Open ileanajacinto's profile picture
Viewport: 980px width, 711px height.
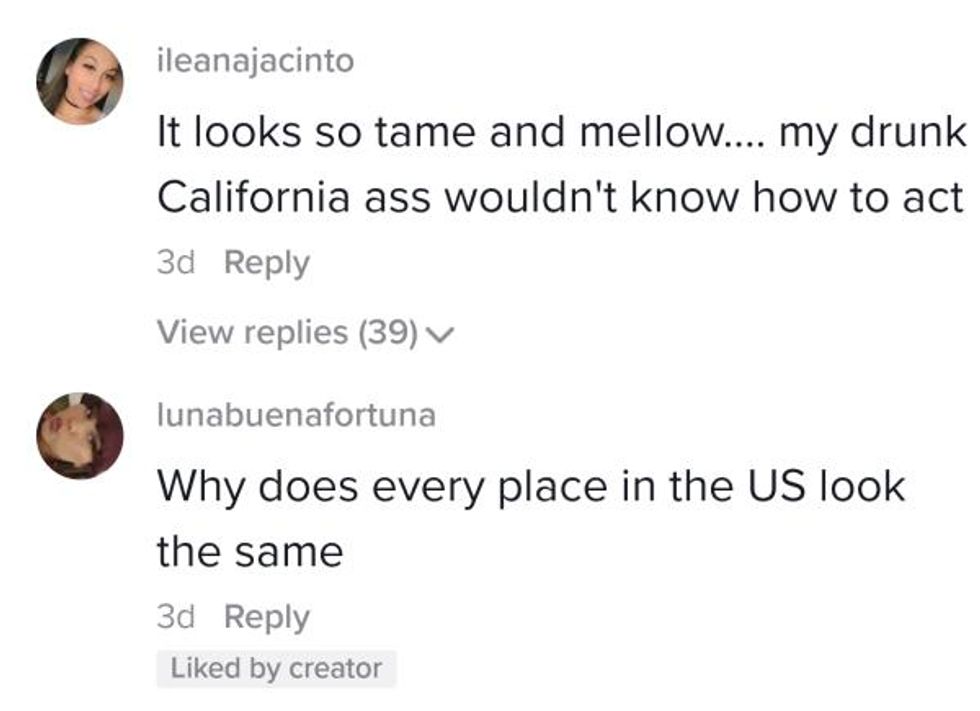[x=80, y=81]
